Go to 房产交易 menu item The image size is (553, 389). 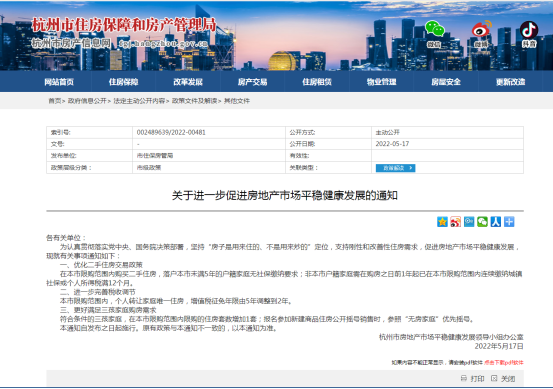[x=253, y=82]
